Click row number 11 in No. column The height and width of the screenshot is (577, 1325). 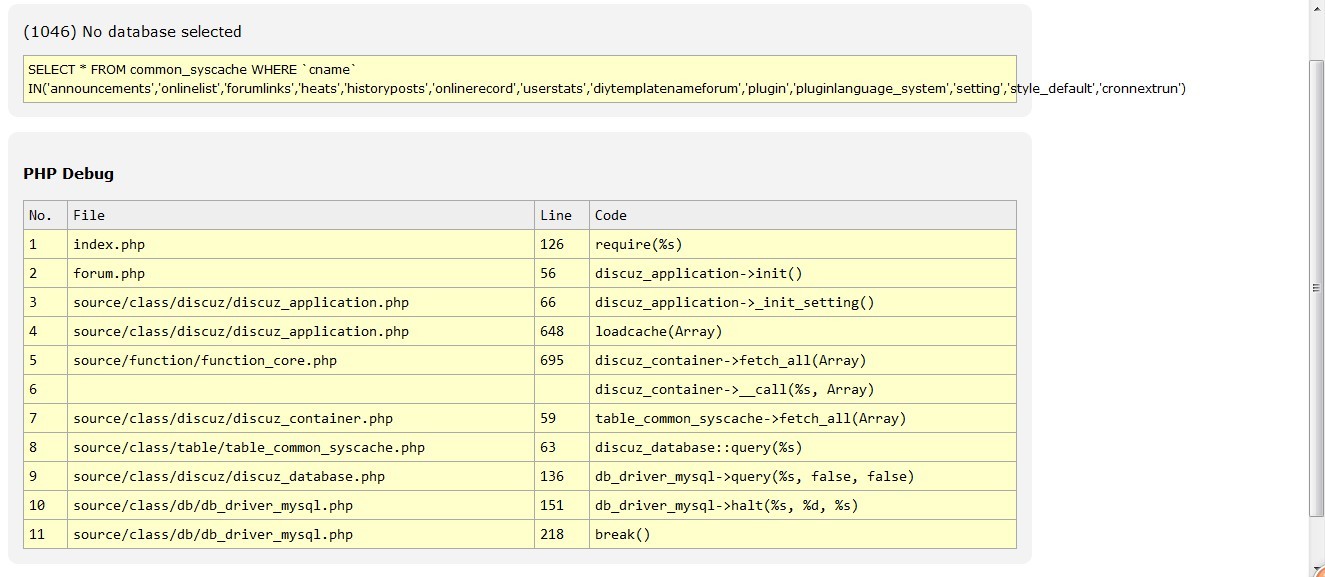coord(45,534)
